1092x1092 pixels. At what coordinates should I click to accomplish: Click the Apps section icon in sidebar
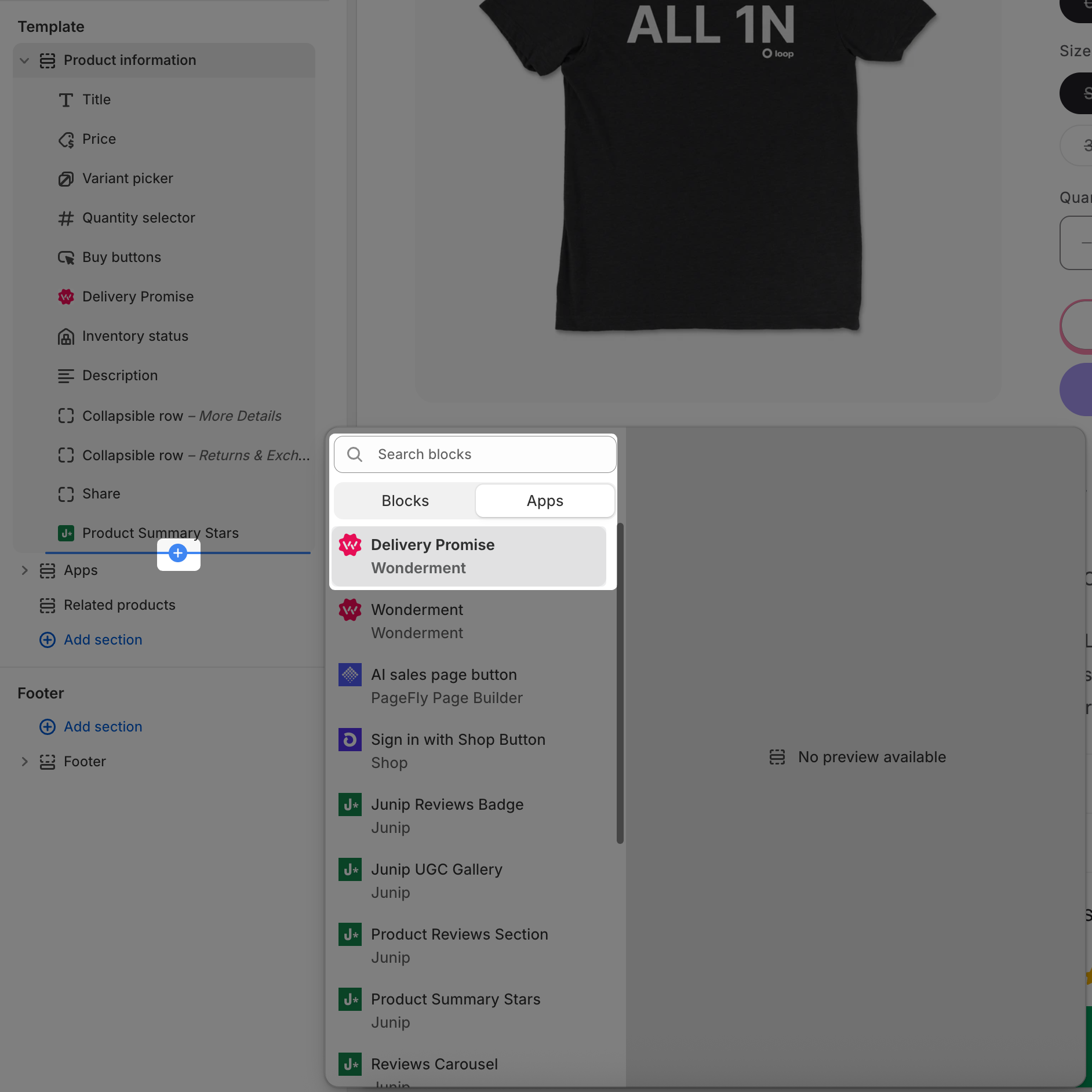point(48,570)
